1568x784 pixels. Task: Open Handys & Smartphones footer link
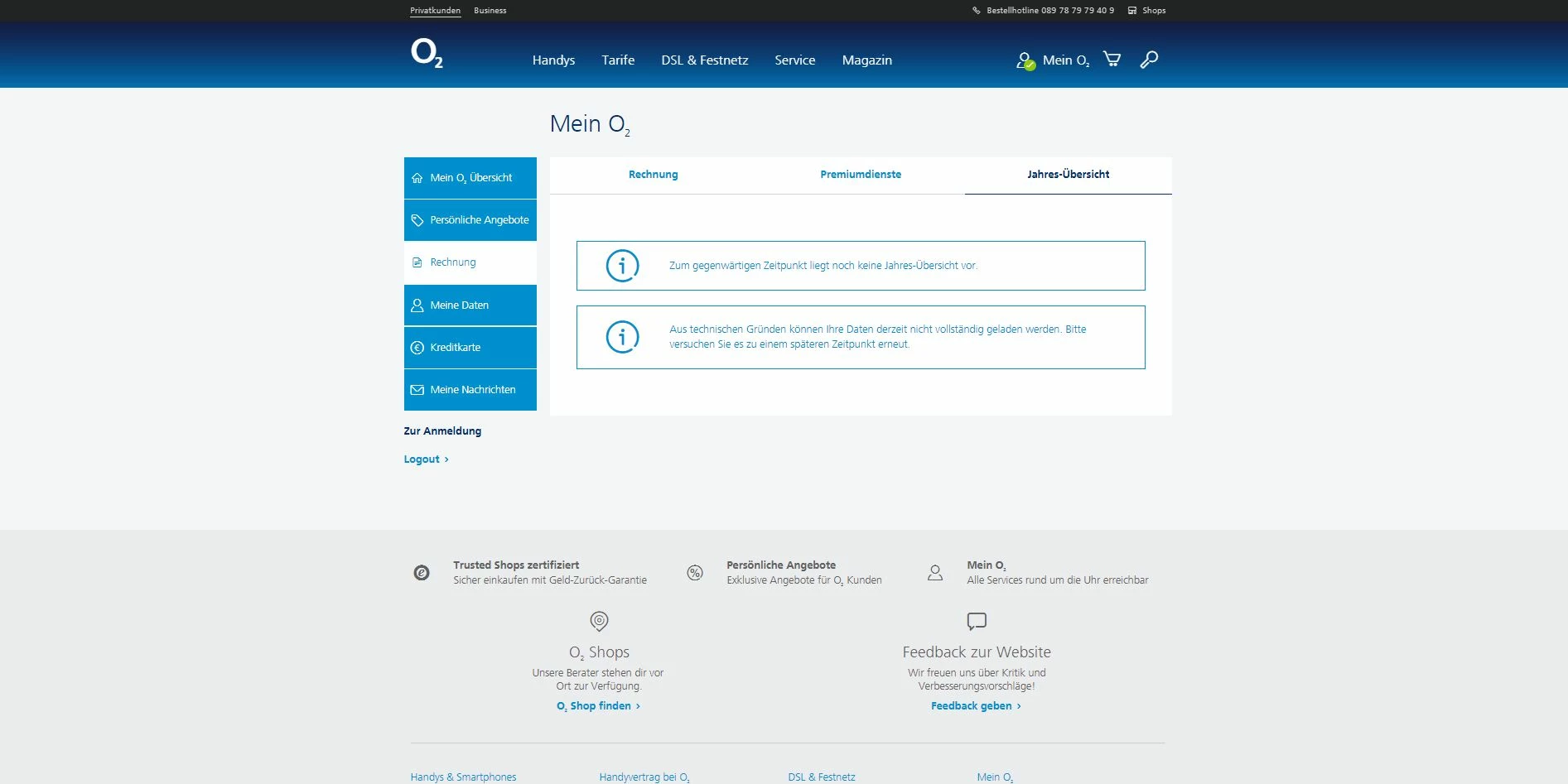463,777
